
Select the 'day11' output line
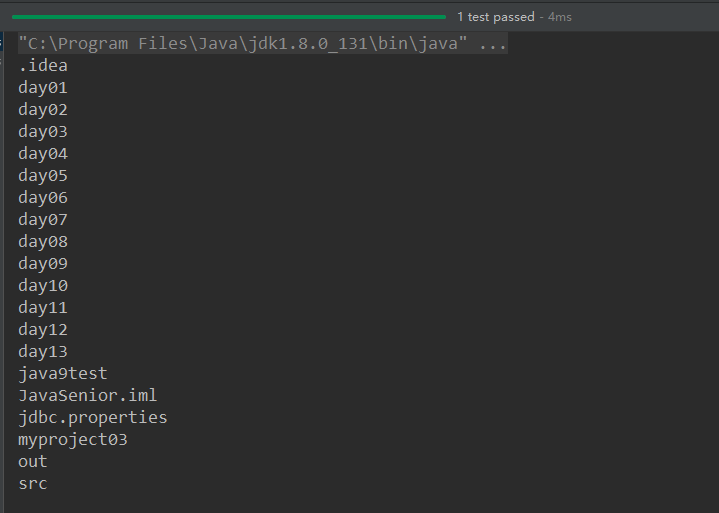[x=43, y=308]
